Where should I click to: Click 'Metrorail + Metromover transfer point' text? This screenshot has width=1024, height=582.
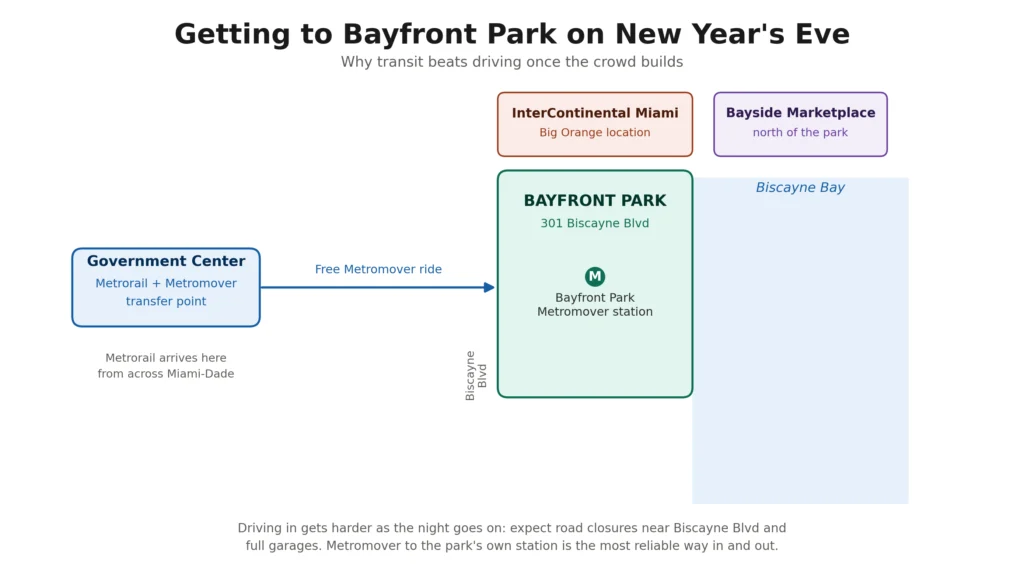pos(166,292)
